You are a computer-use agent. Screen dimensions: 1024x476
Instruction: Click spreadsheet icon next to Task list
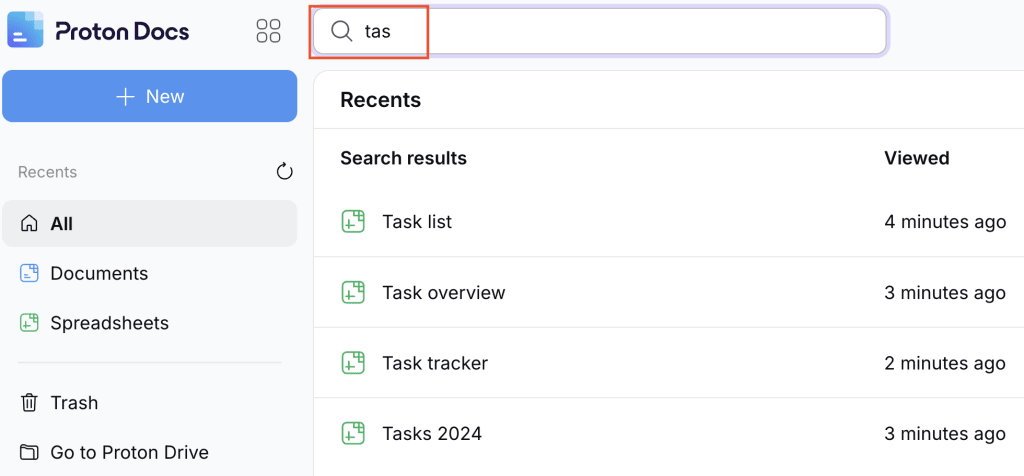click(x=353, y=221)
